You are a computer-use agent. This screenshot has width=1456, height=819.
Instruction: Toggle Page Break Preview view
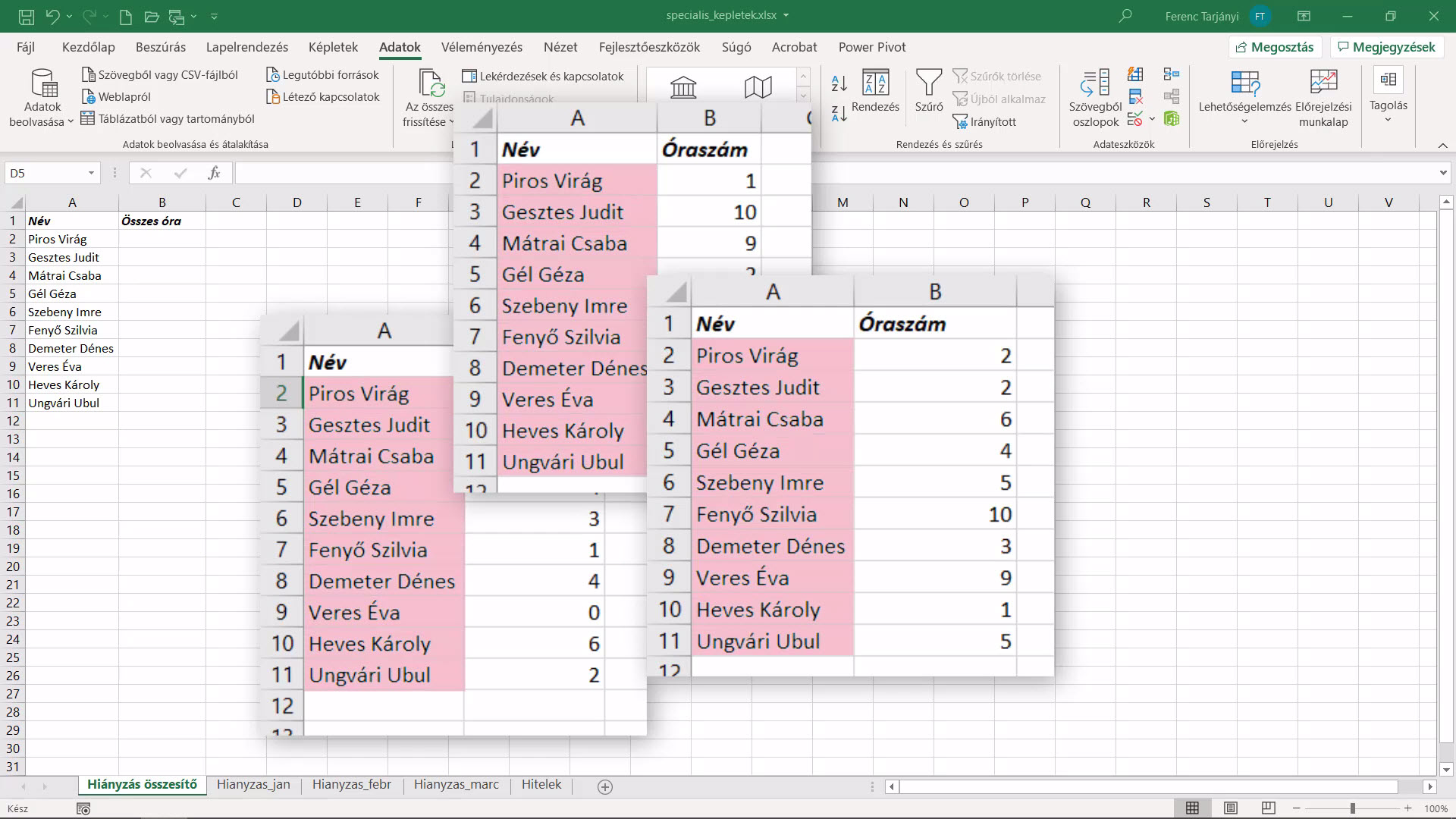click(x=1268, y=808)
